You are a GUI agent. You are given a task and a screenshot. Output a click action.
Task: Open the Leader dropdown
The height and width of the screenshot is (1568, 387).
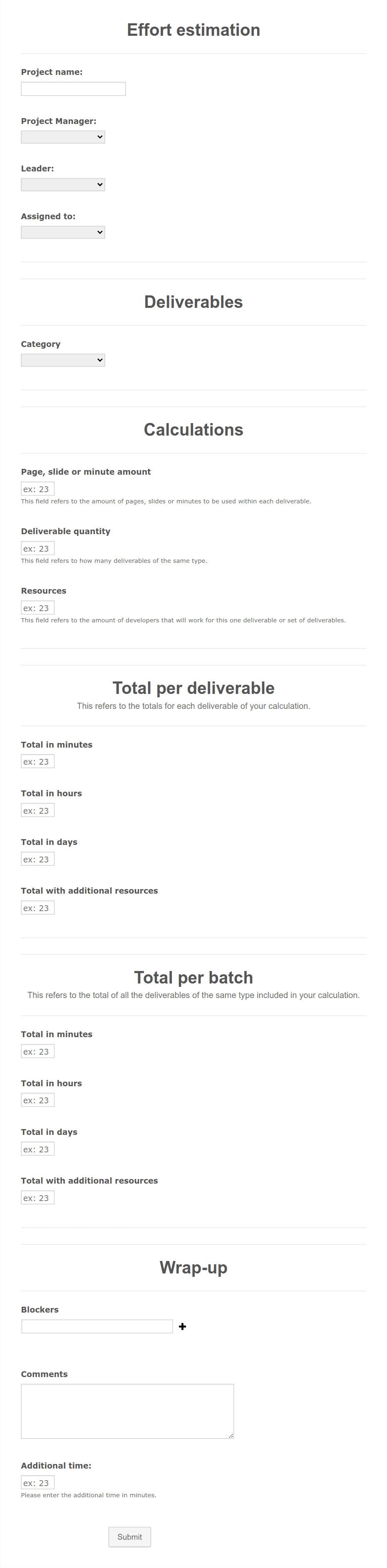[63, 184]
